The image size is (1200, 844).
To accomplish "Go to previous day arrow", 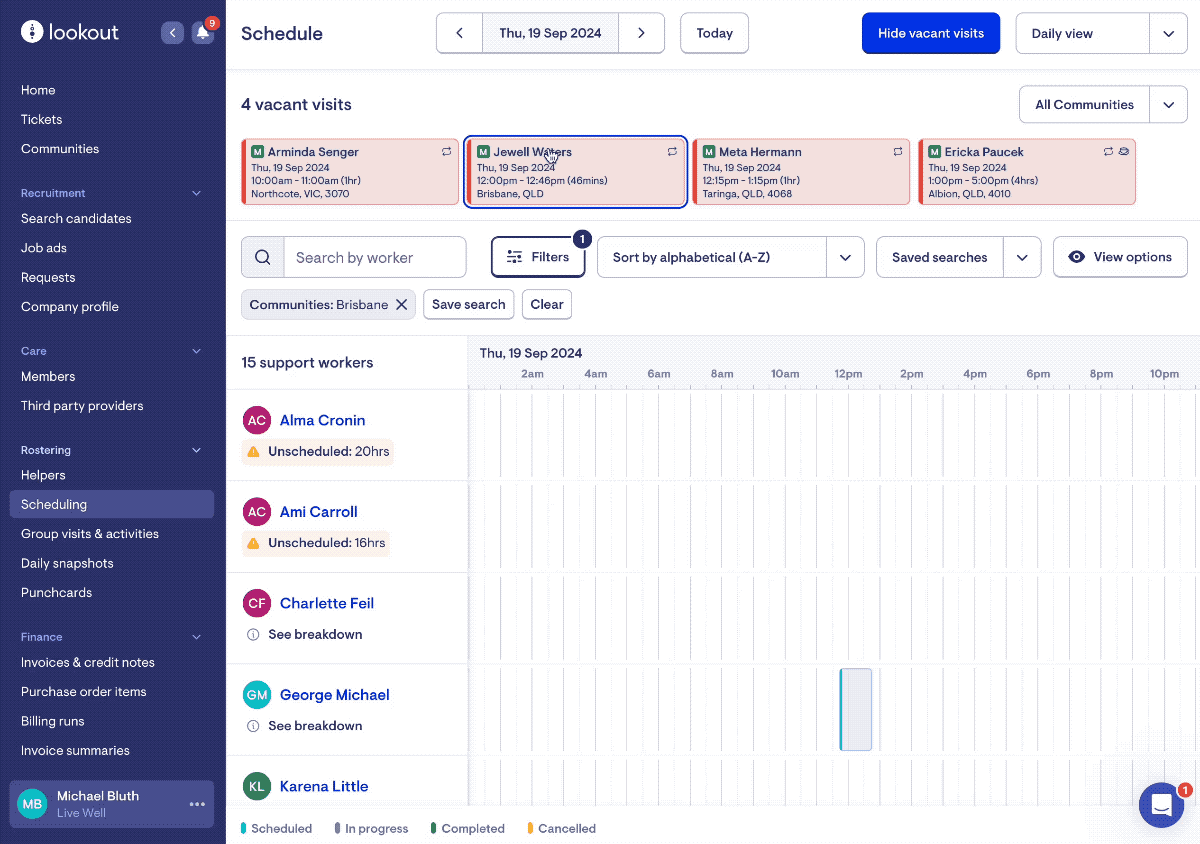I will point(460,33).
